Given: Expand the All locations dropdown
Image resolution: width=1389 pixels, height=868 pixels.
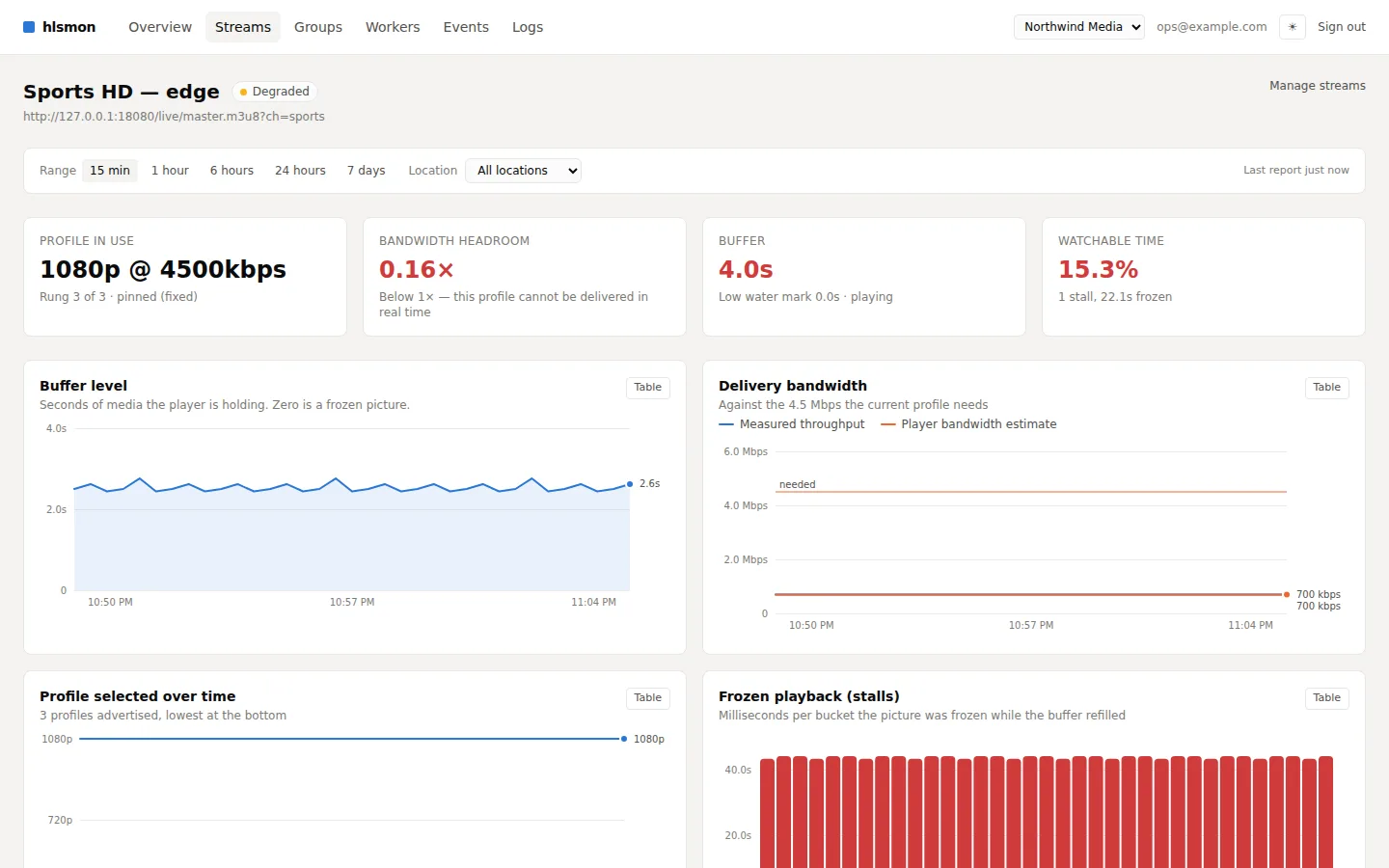Looking at the screenshot, I should [523, 171].
